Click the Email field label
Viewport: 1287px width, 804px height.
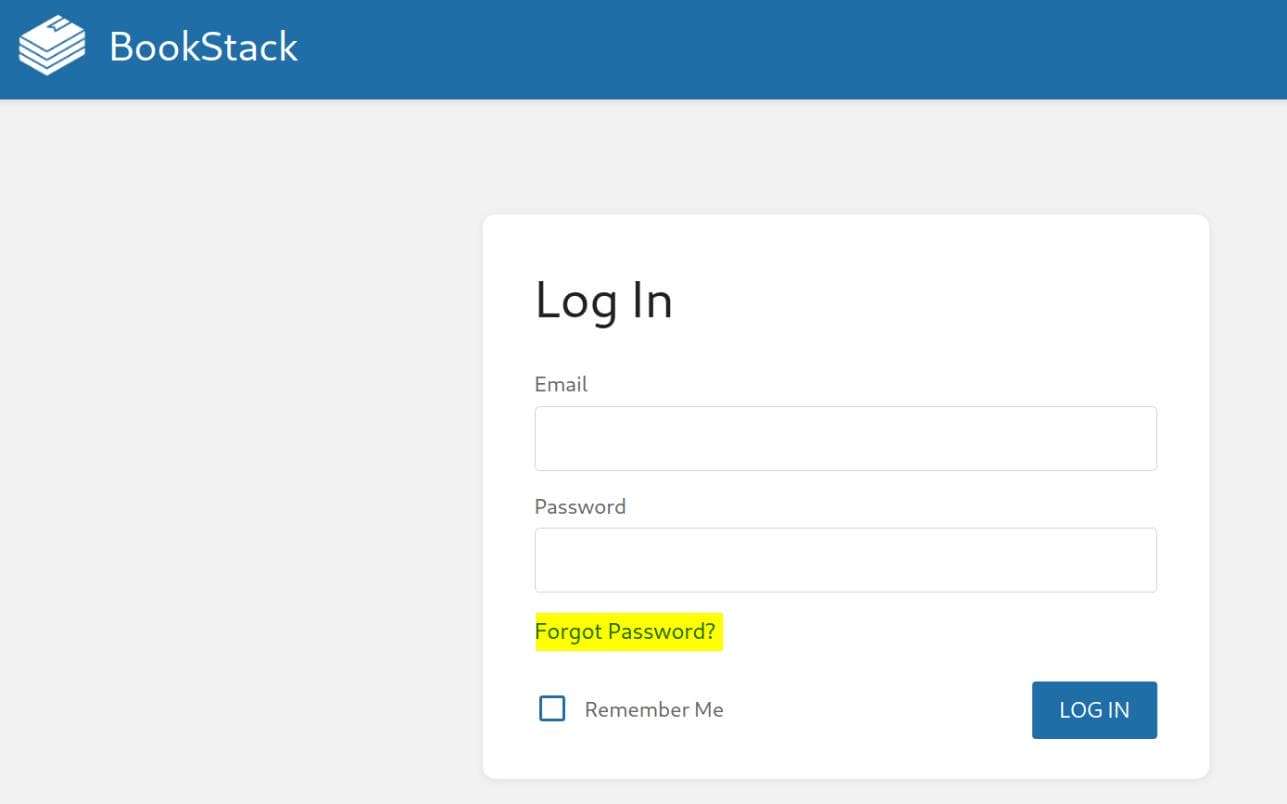pyautogui.click(x=561, y=384)
